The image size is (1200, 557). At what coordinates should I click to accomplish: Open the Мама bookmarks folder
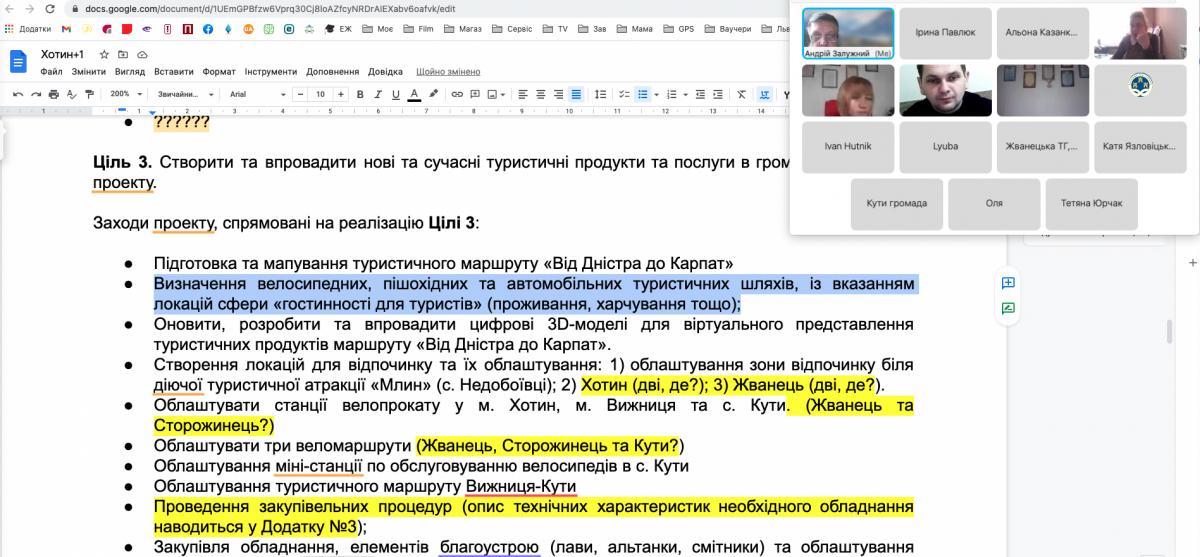pos(636,29)
